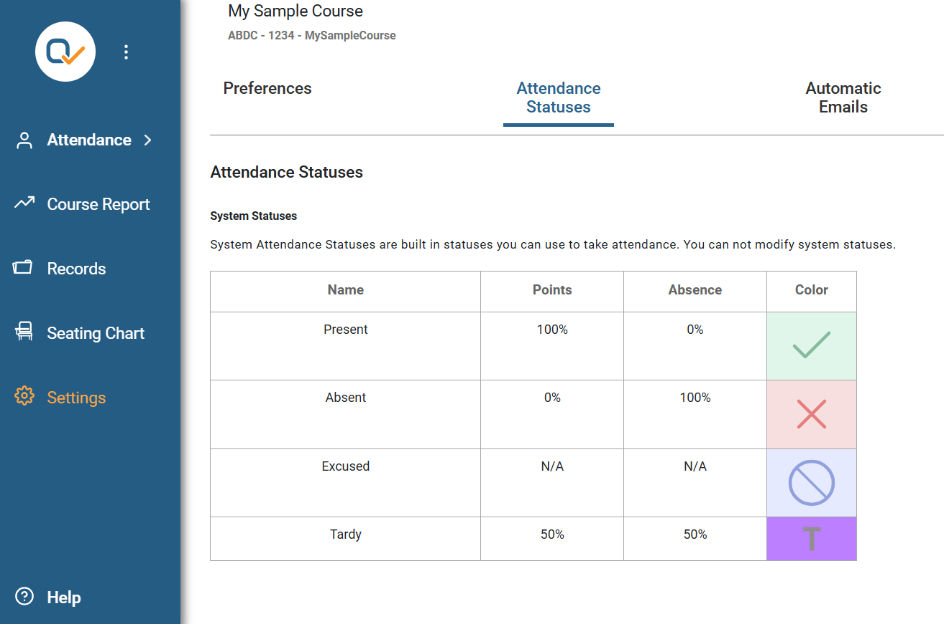The width and height of the screenshot is (944, 624).
Task: Click the System Attendance Statuses description text
Action: pyautogui.click(x=553, y=245)
